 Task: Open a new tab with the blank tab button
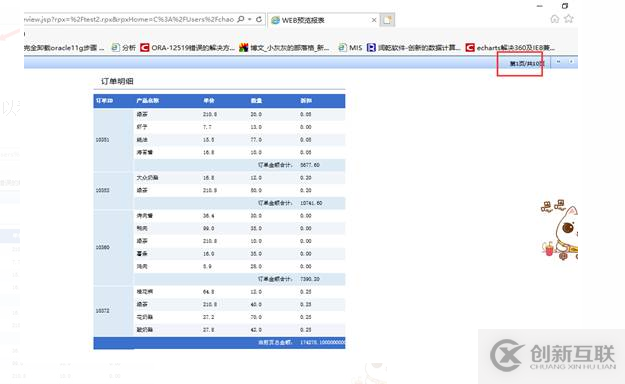[387, 20]
